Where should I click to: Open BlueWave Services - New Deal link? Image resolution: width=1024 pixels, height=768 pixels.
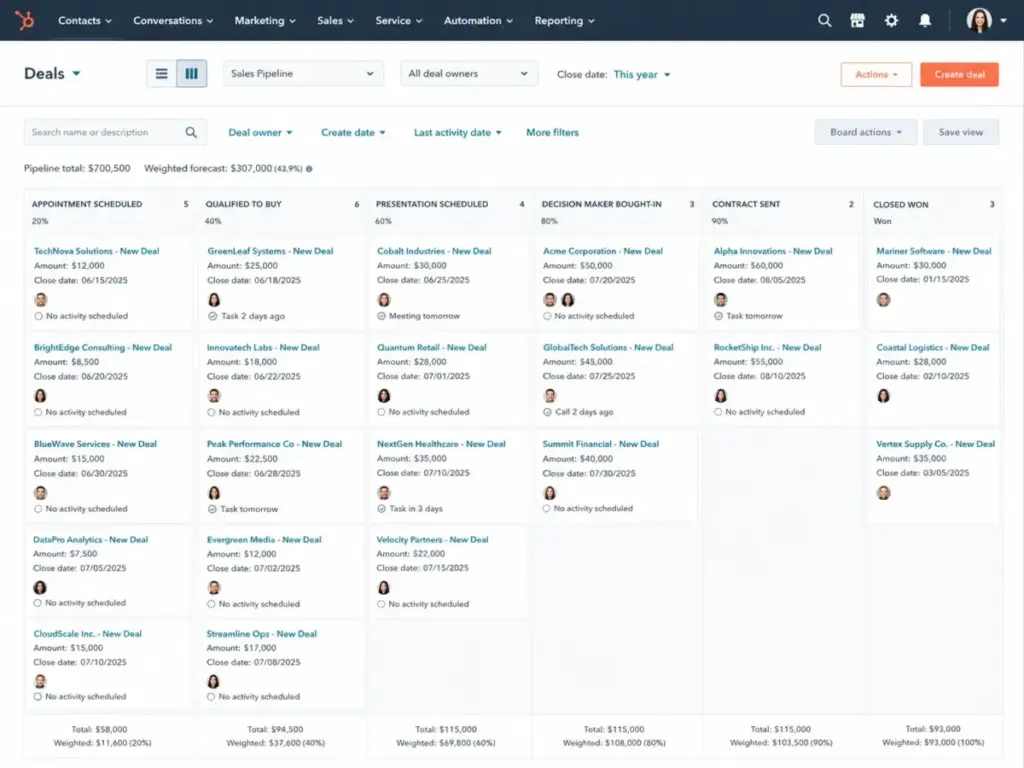click(95, 444)
